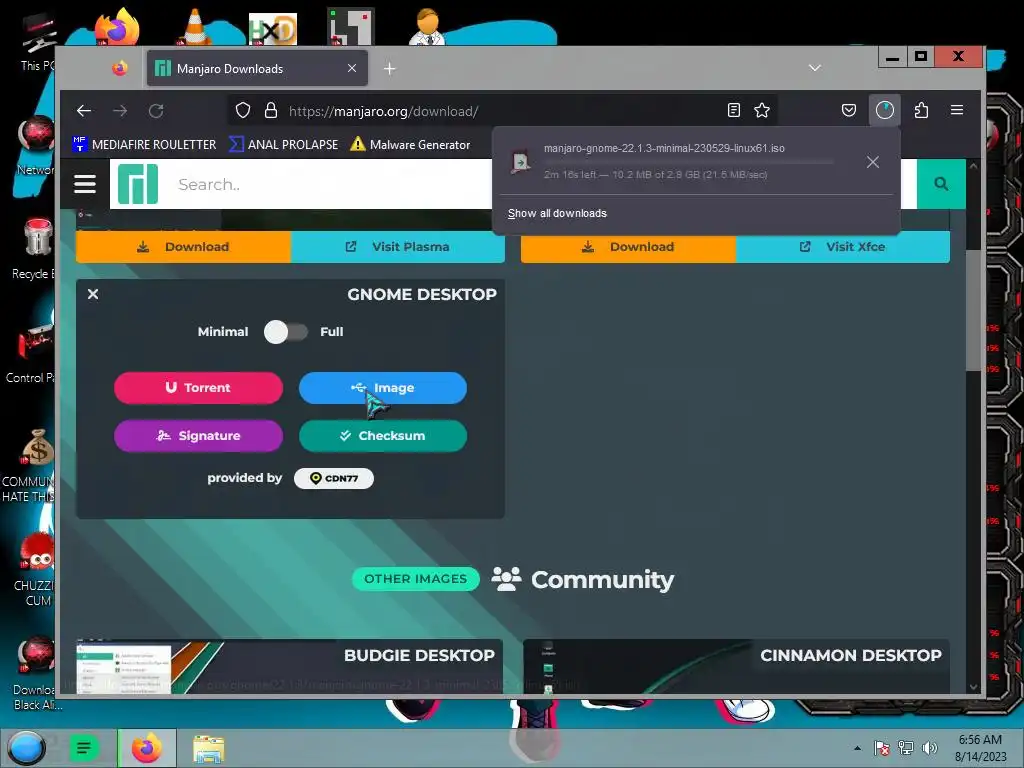Screen dimensions: 1024x768
Task: Click the GNOME Torrent button
Action: [199, 388]
